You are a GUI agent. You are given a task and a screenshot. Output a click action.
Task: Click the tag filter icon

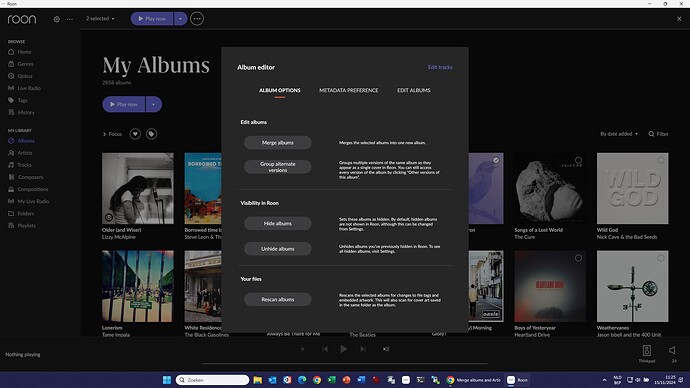click(x=151, y=134)
